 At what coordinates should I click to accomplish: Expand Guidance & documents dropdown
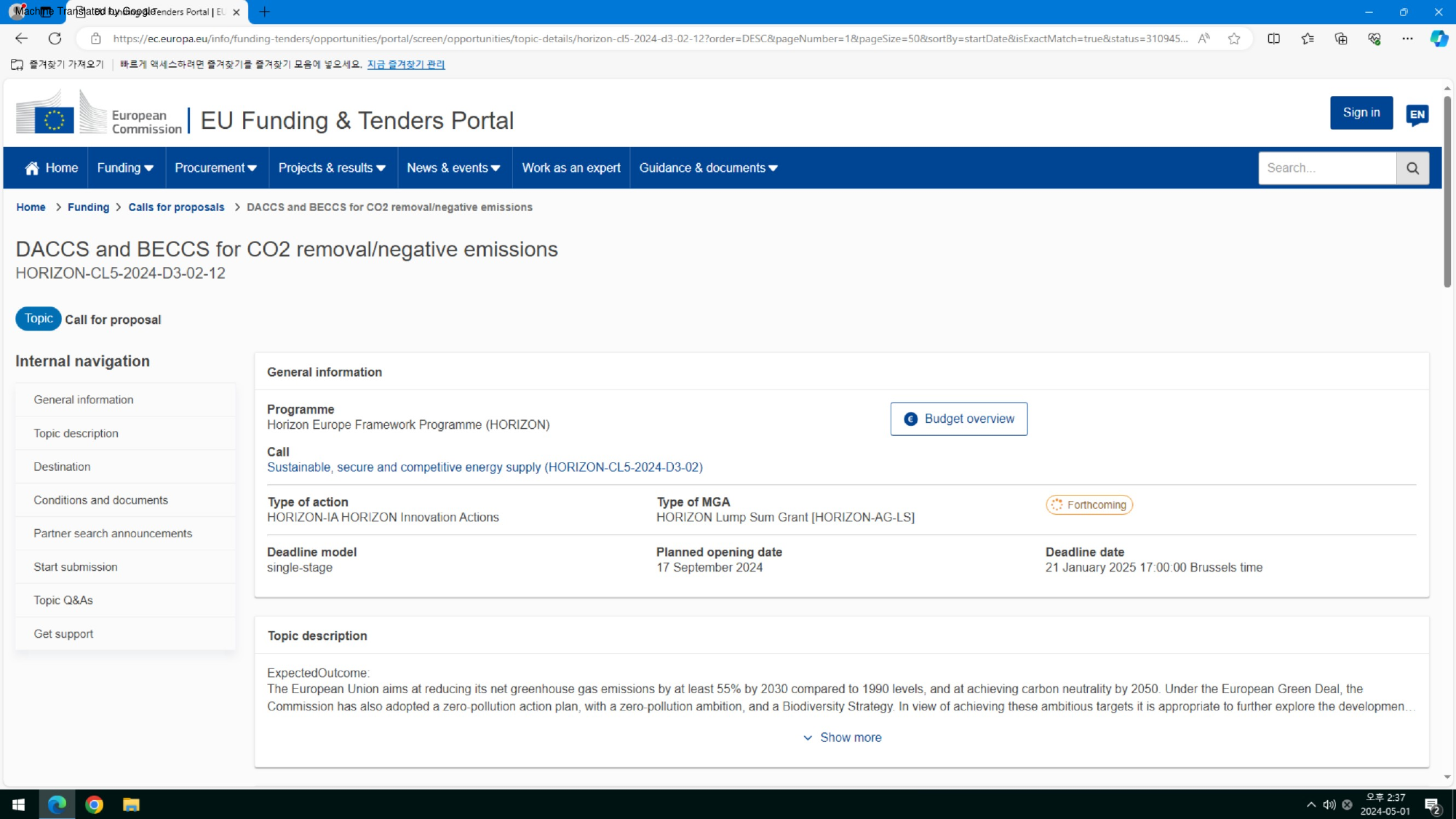click(x=708, y=168)
